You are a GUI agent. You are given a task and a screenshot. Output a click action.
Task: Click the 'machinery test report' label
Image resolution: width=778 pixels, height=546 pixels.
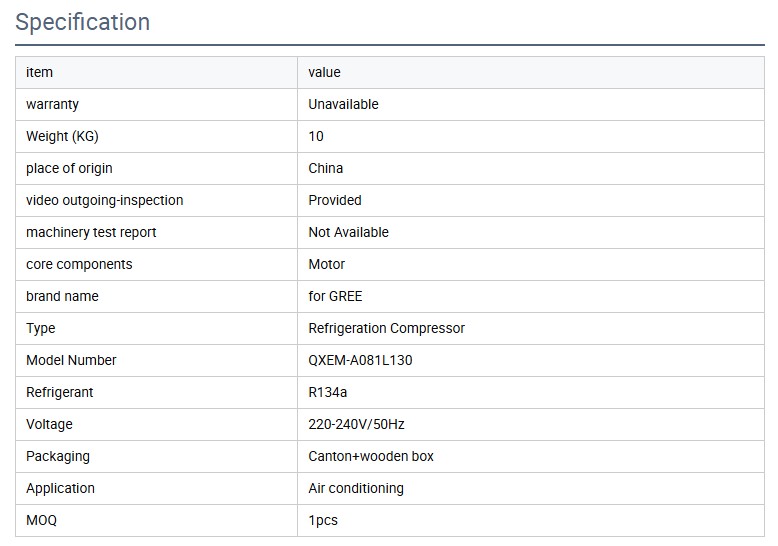click(91, 232)
